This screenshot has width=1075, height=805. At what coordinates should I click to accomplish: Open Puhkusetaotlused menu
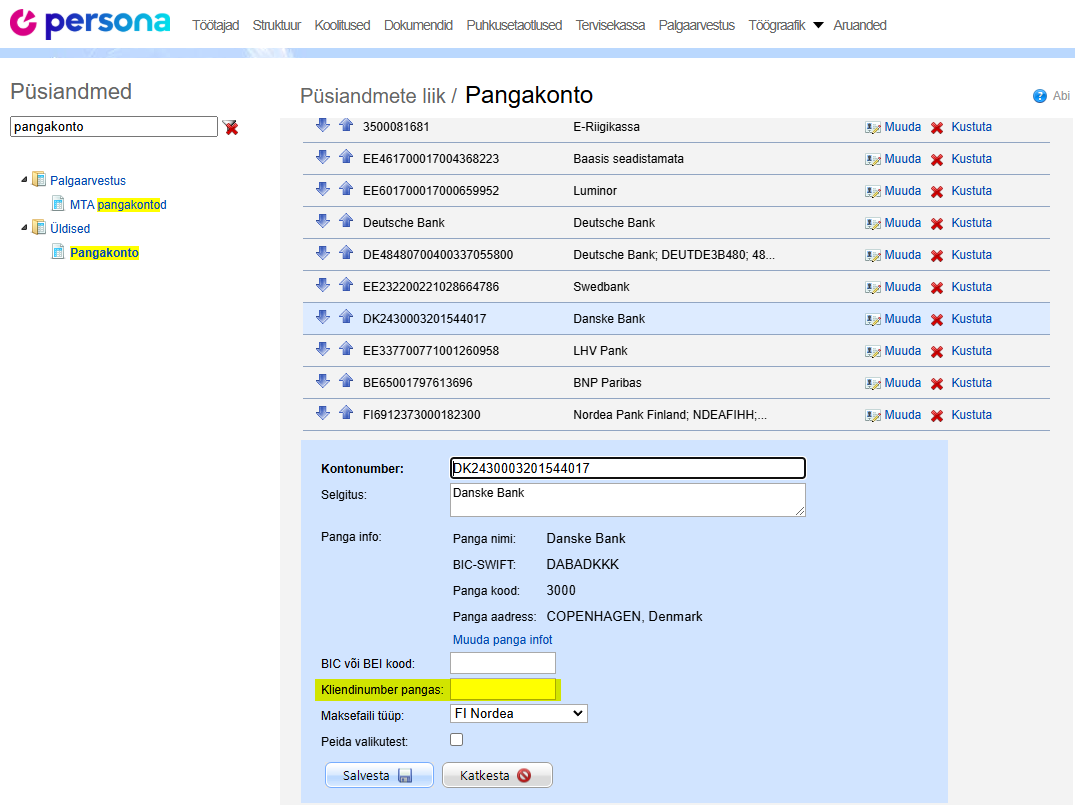pyautogui.click(x=514, y=25)
